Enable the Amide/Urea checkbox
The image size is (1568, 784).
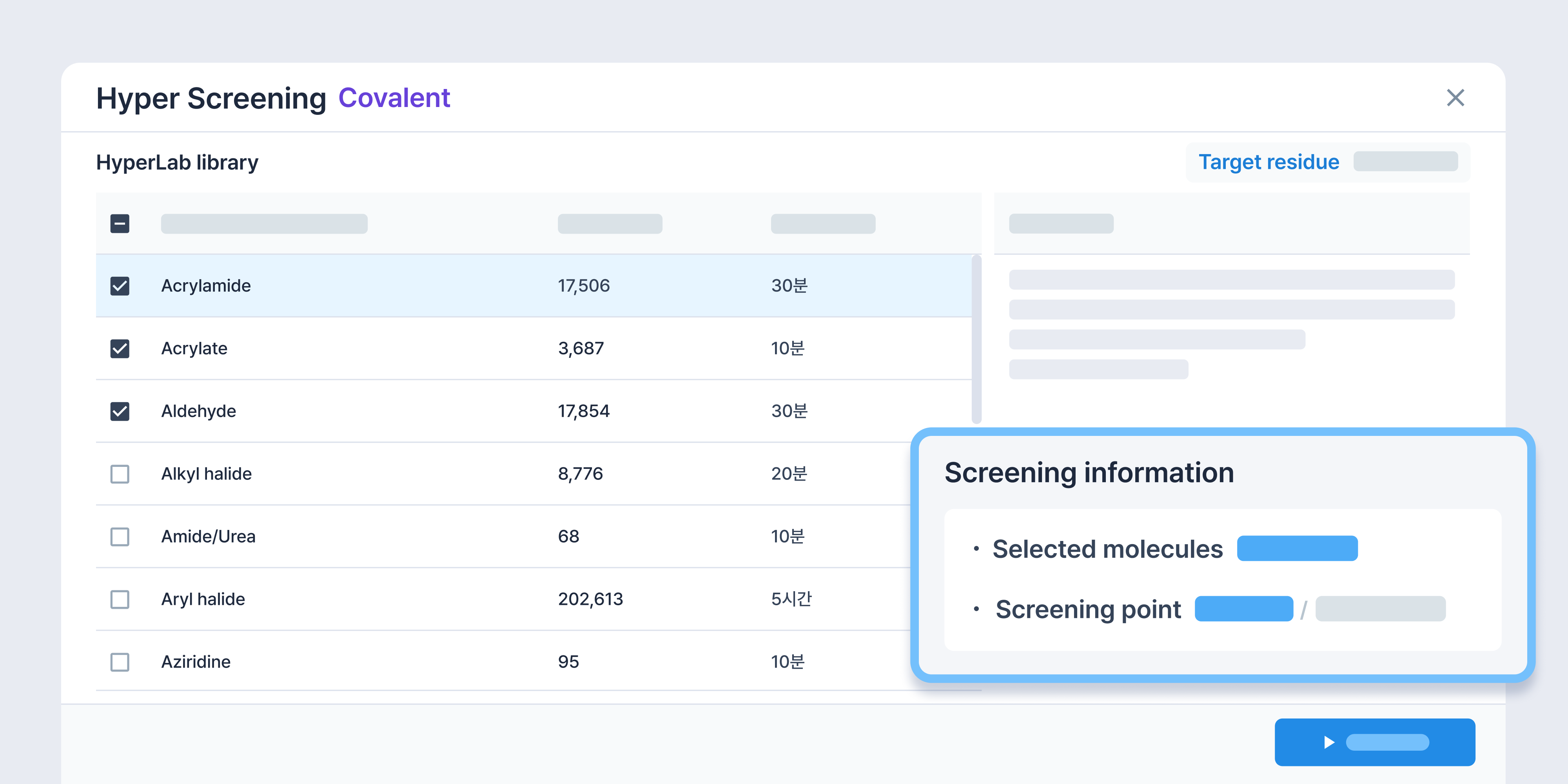120,536
